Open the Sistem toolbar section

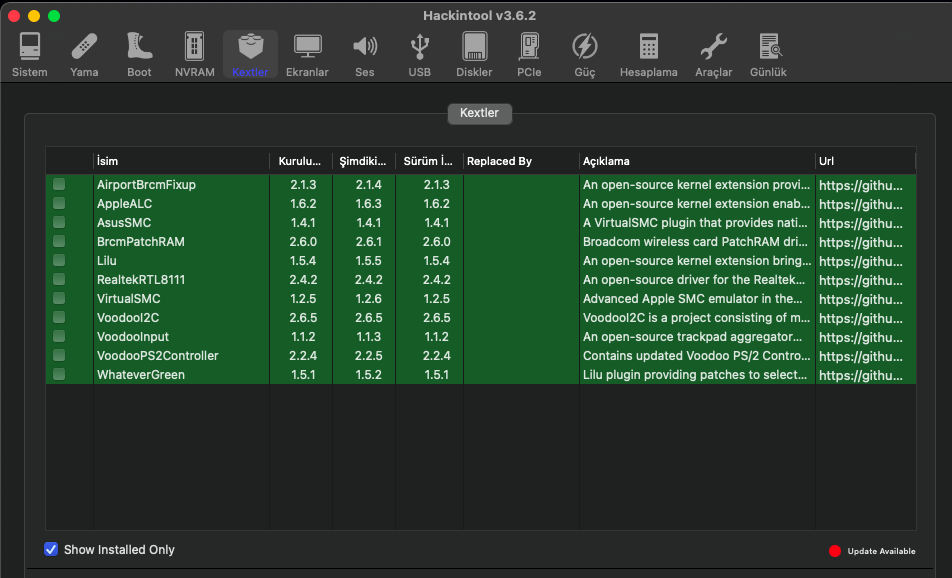pyautogui.click(x=29, y=54)
